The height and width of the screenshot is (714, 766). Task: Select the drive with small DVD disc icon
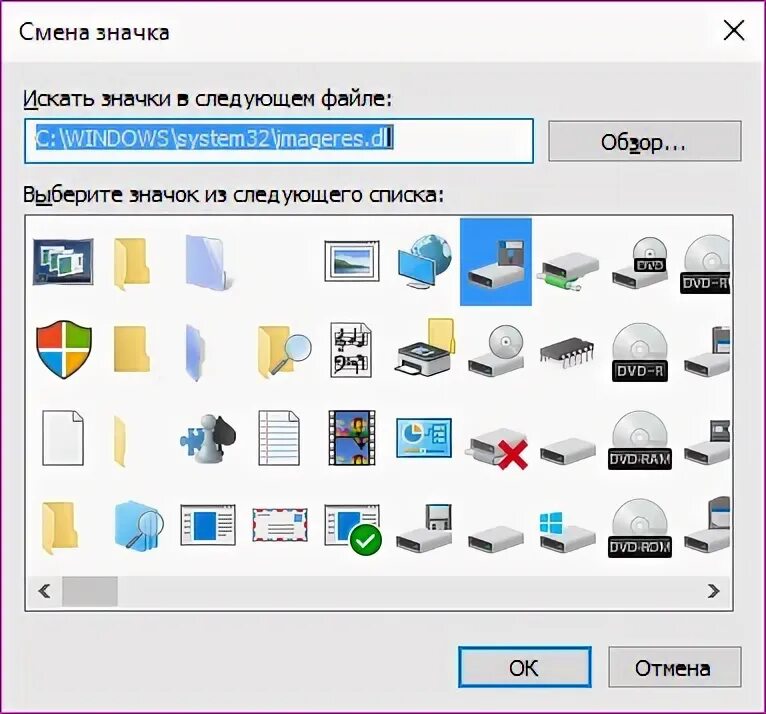tap(640, 262)
